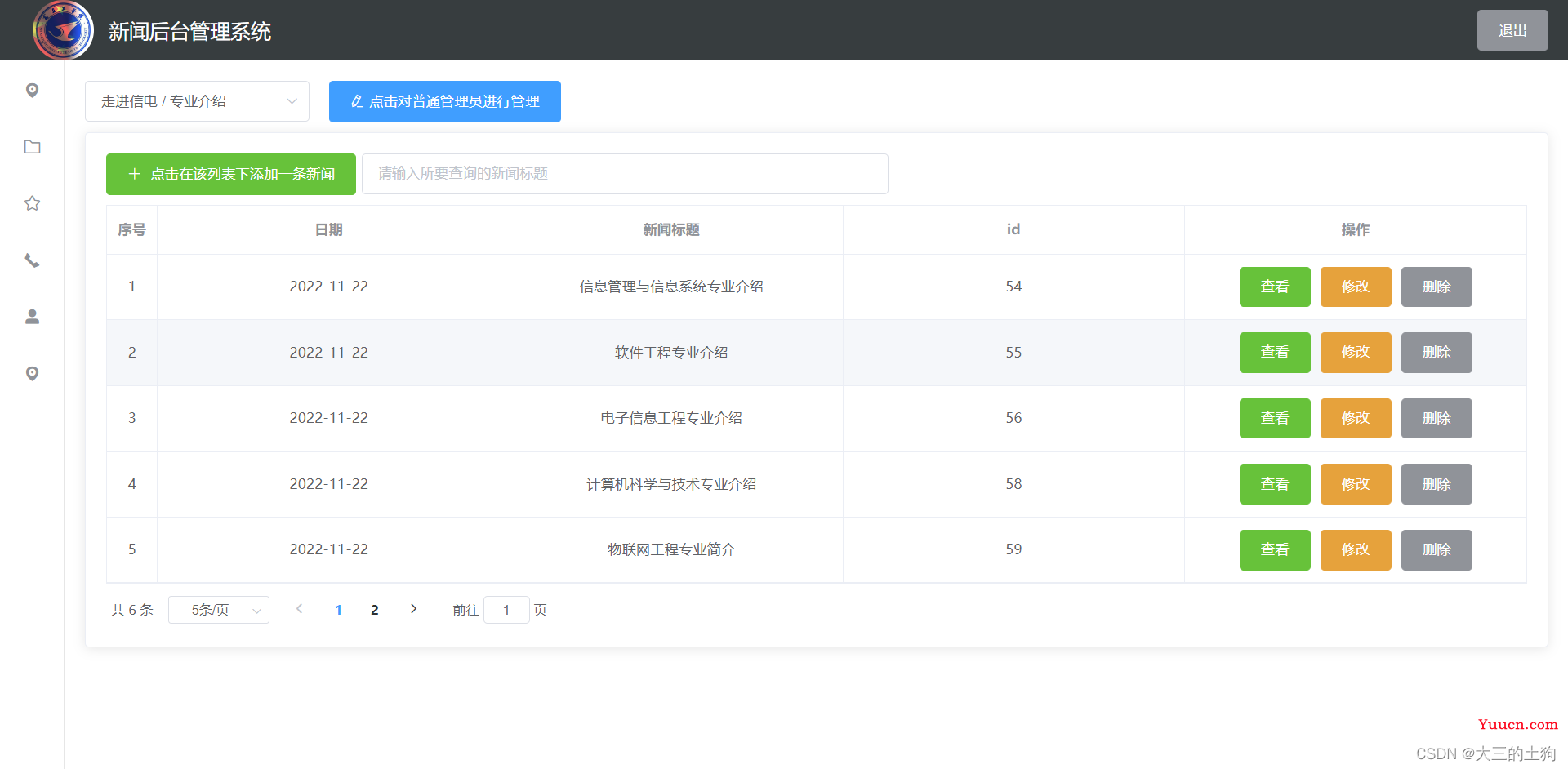The image size is (1568, 769).
Task: Go to the next page arrow
Action: pyautogui.click(x=413, y=609)
